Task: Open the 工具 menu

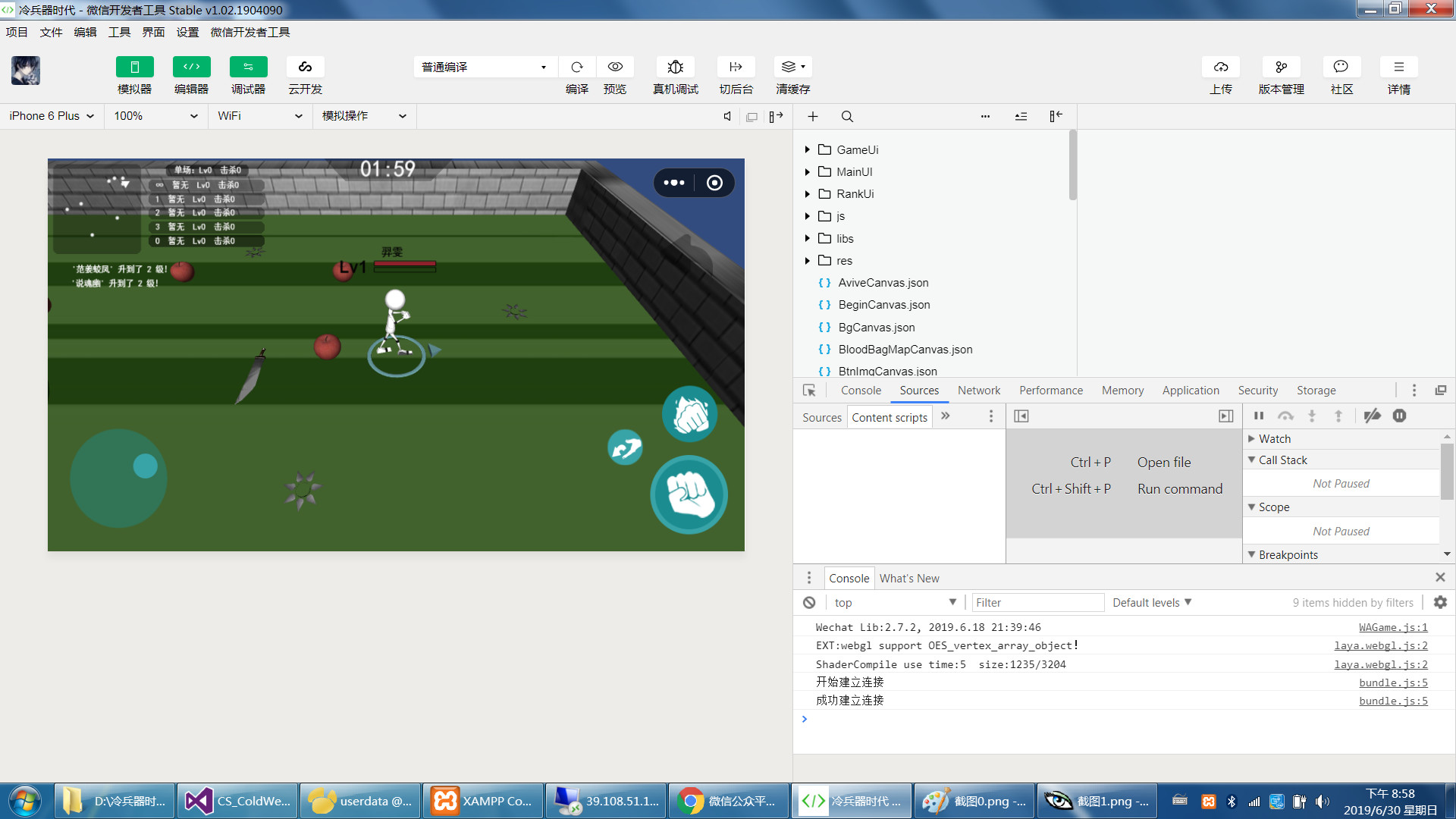Action: click(x=119, y=32)
